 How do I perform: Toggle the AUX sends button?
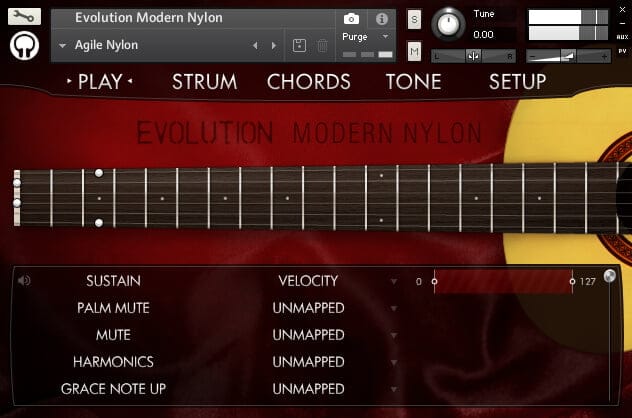[622, 37]
